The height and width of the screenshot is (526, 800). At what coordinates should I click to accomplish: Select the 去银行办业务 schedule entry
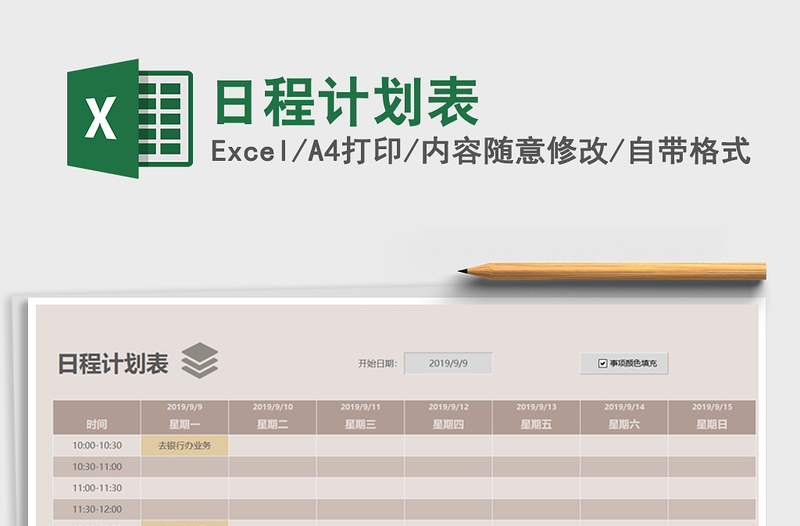185,445
